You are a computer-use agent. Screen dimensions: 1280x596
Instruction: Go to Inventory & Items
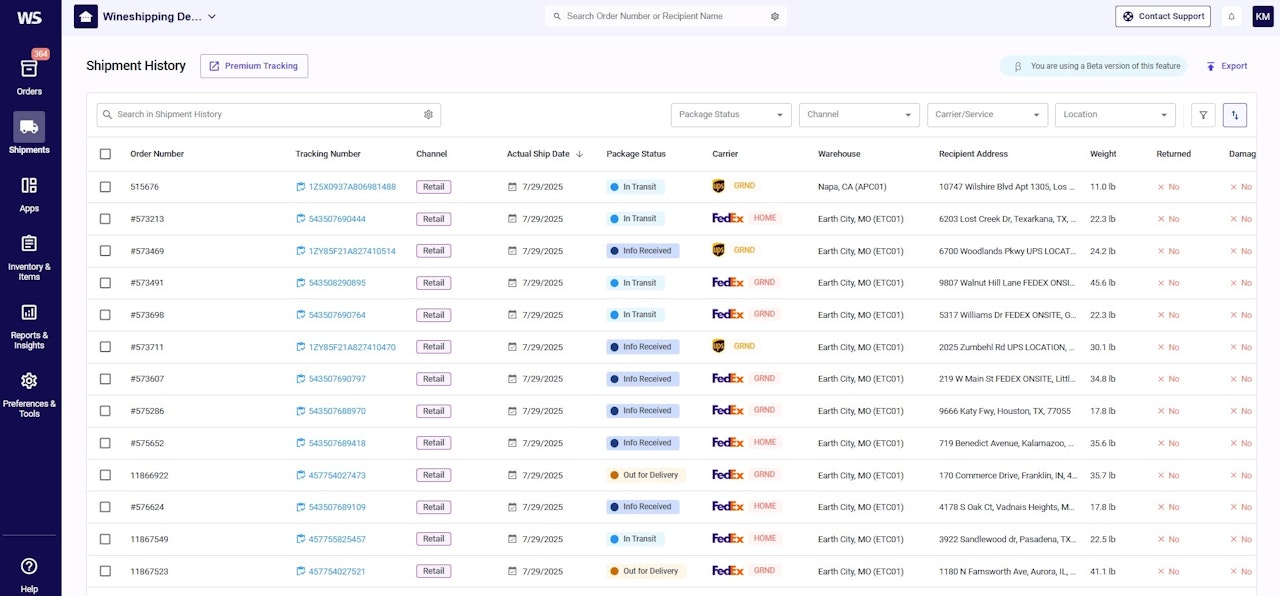(29, 256)
